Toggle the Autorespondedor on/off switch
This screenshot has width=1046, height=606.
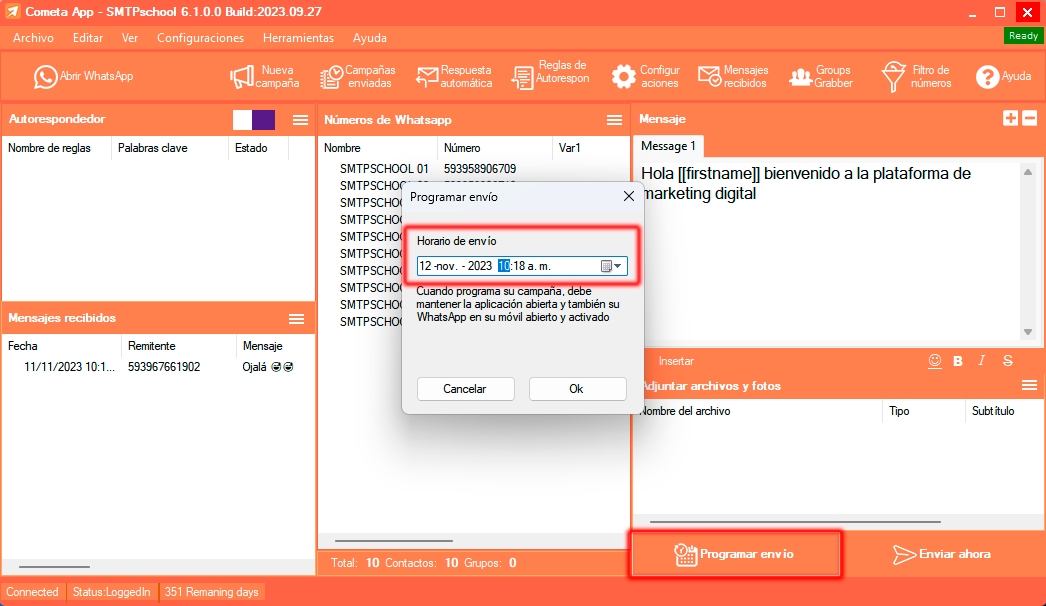(253, 119)
